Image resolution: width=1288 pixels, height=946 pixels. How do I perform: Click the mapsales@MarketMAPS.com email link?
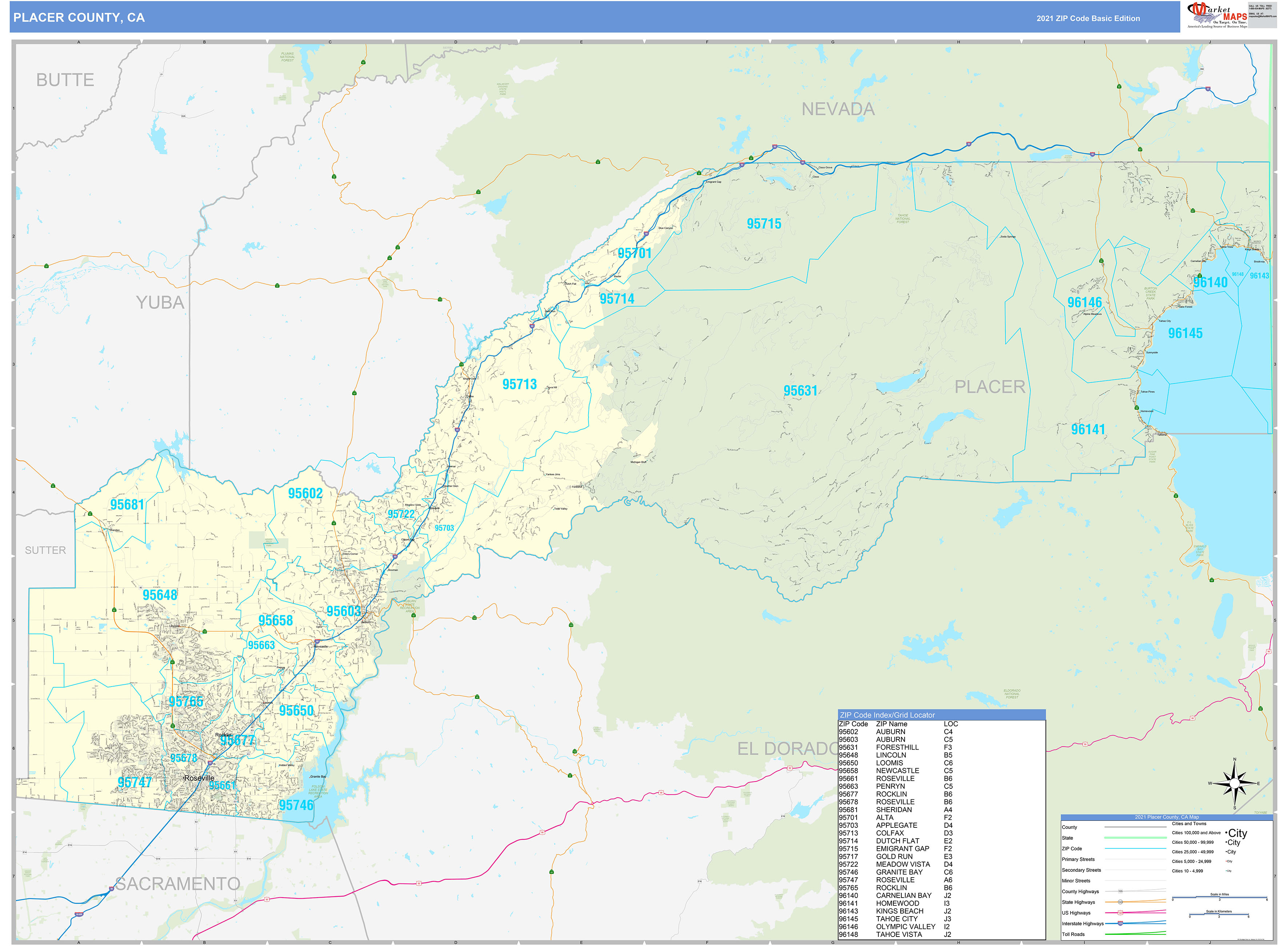pos(1263,17)
